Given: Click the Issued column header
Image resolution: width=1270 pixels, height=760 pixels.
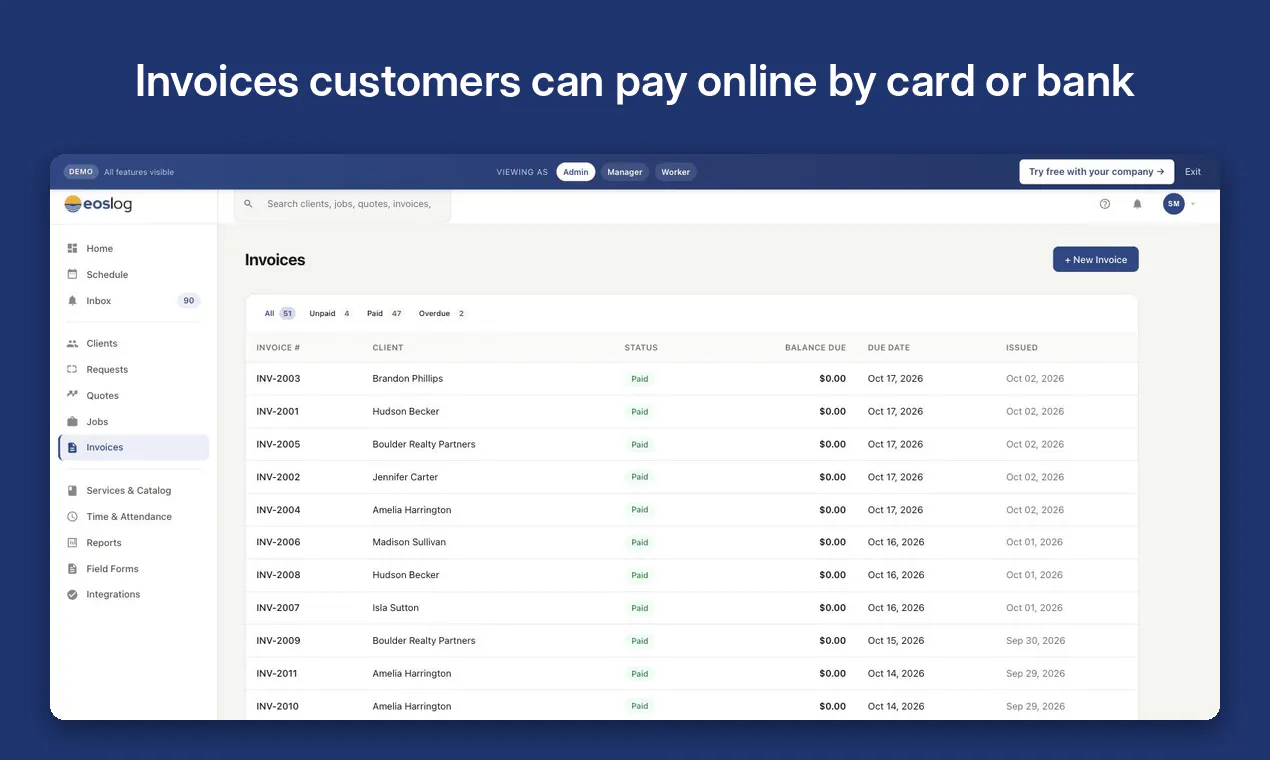Looking at the screenshot, I should click(1022, 348).
